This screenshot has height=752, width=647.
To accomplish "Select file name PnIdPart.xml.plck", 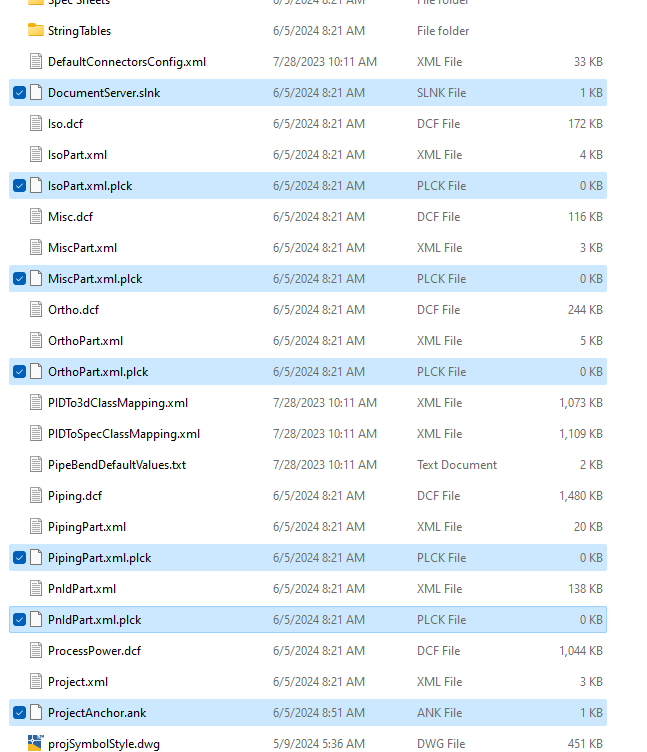I will pyautogui.click(x=94, y=620).
